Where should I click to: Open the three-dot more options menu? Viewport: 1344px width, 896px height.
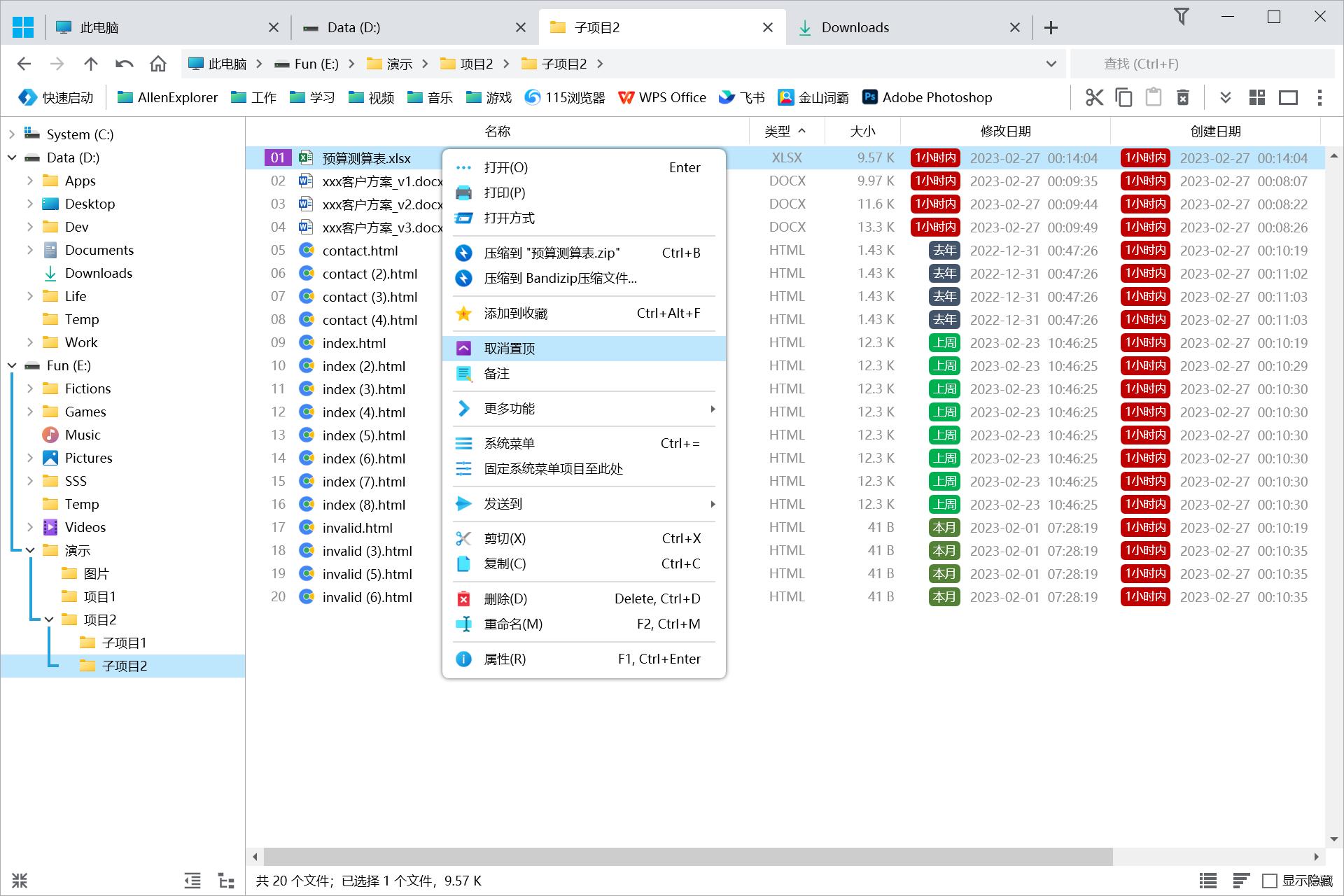(x=1319, y=97)
